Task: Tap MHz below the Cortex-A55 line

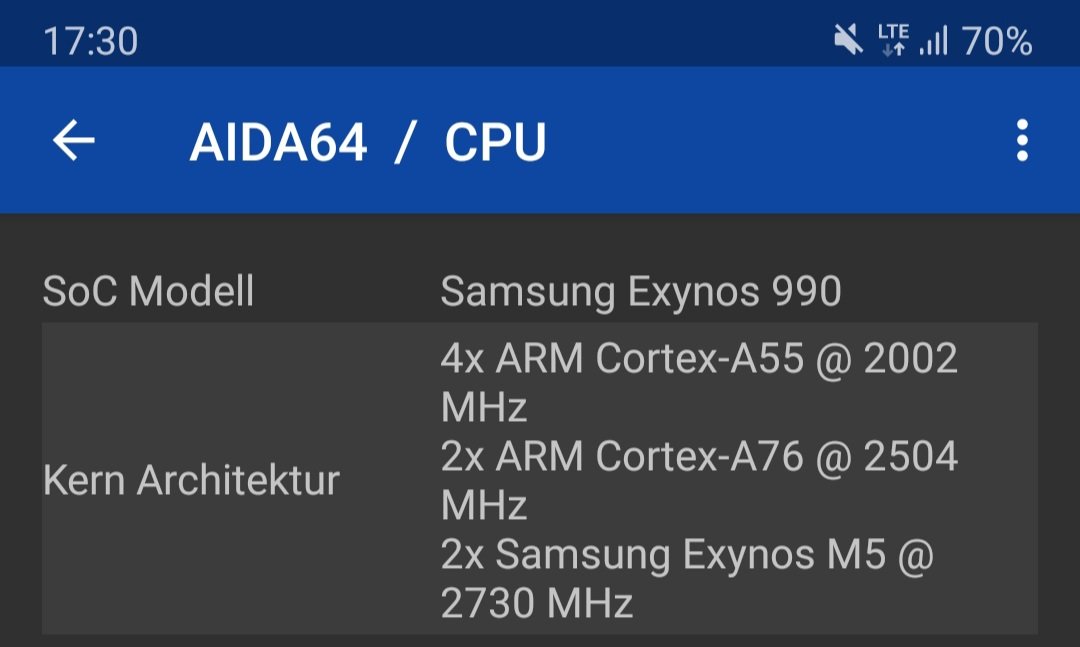Action: [484, 407]
